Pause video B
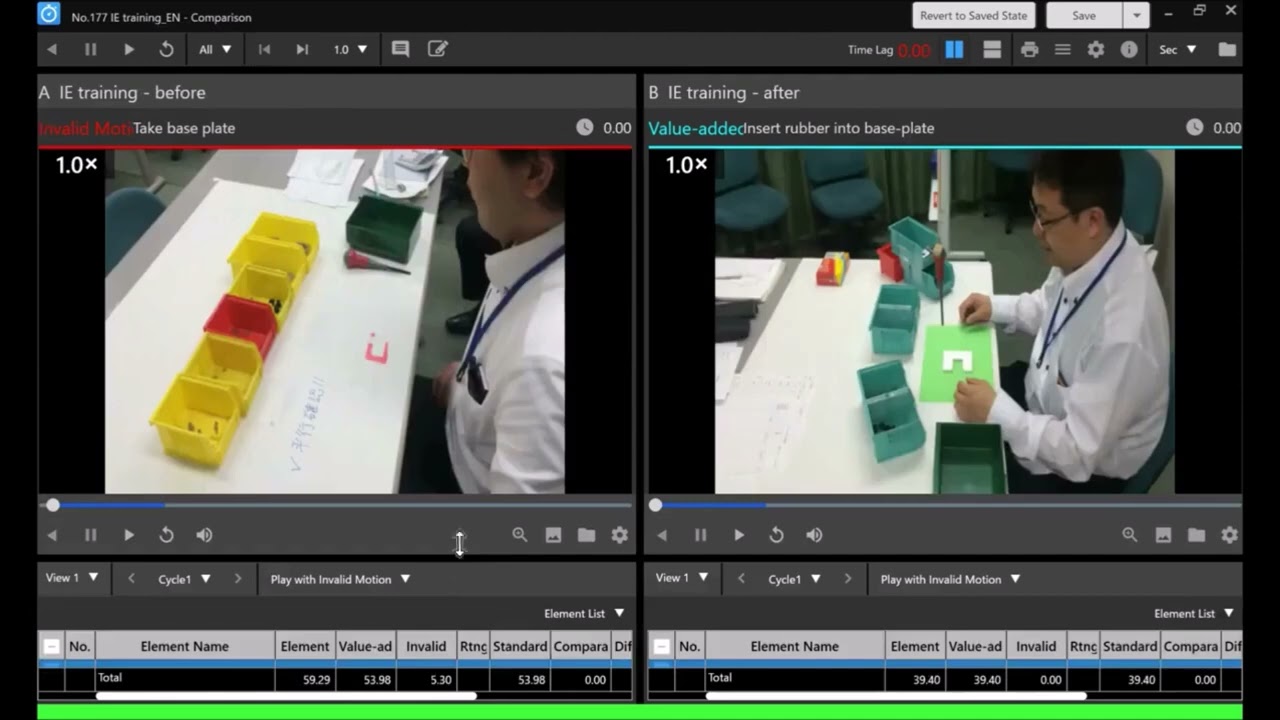This screenshot has height=720, width=1280. [x=700, y=535]
